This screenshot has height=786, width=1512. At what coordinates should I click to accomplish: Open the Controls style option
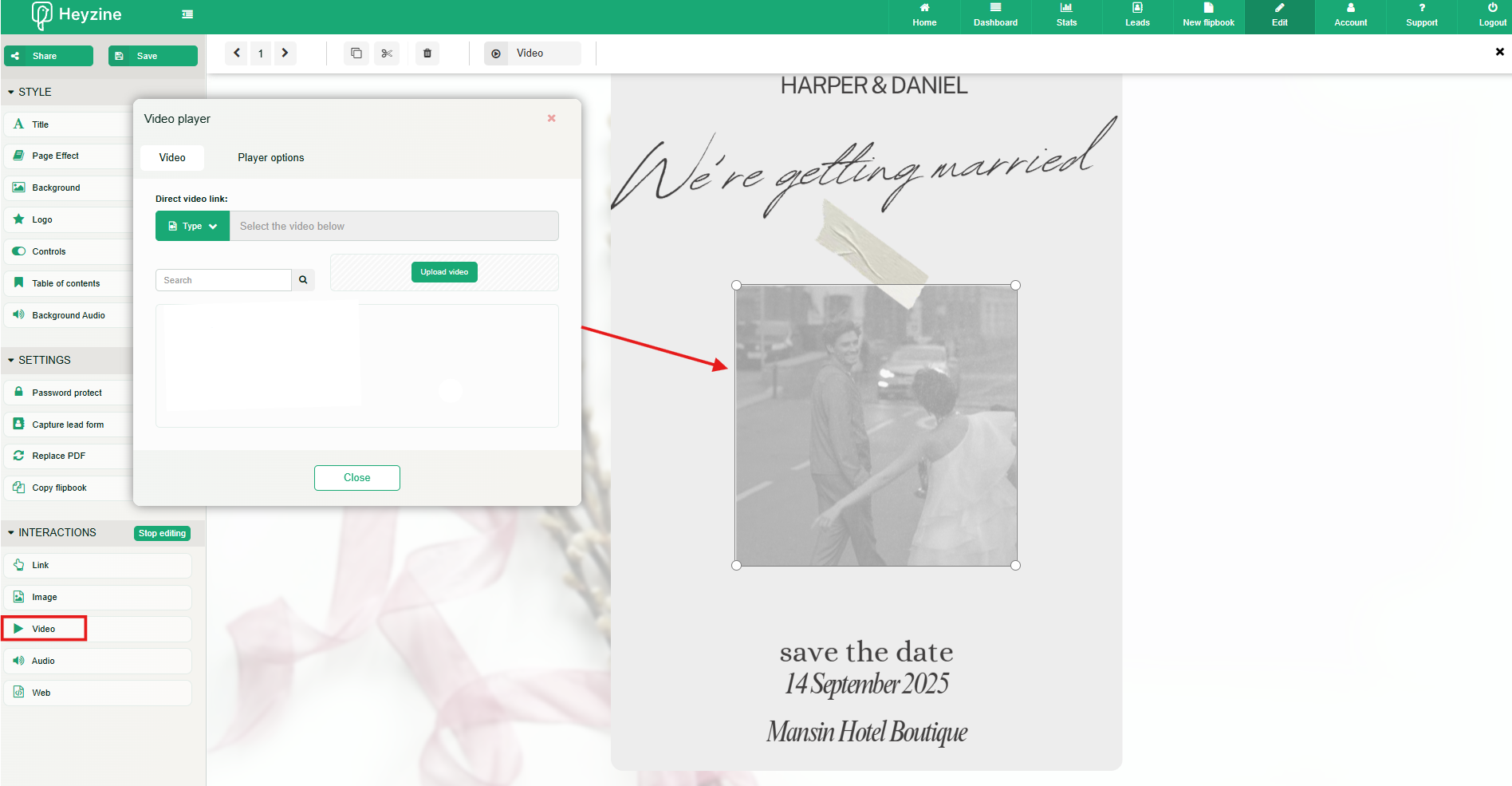click(x=68, y=251)
